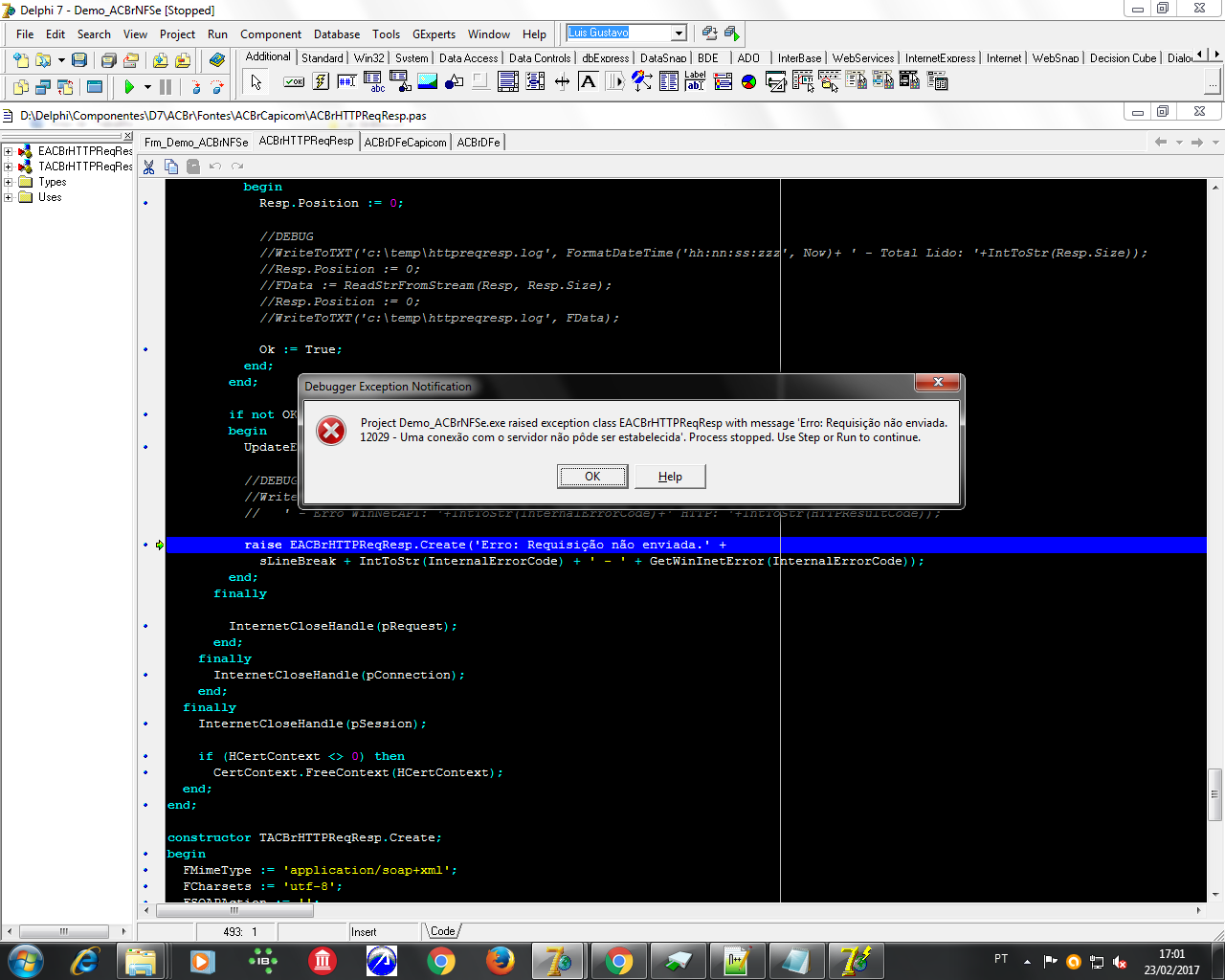This screenshot has height=980, width=1225.
Task: Click Help in Debugger Exception Notification
Action: (670, 477)
